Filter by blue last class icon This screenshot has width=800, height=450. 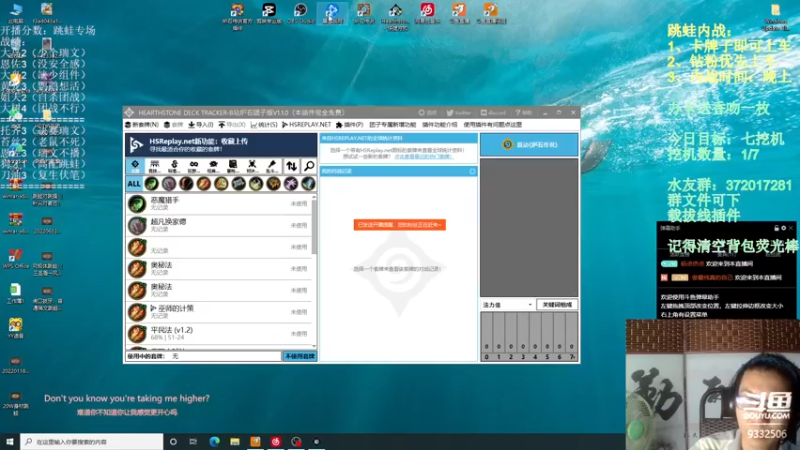tap(308, 184)
